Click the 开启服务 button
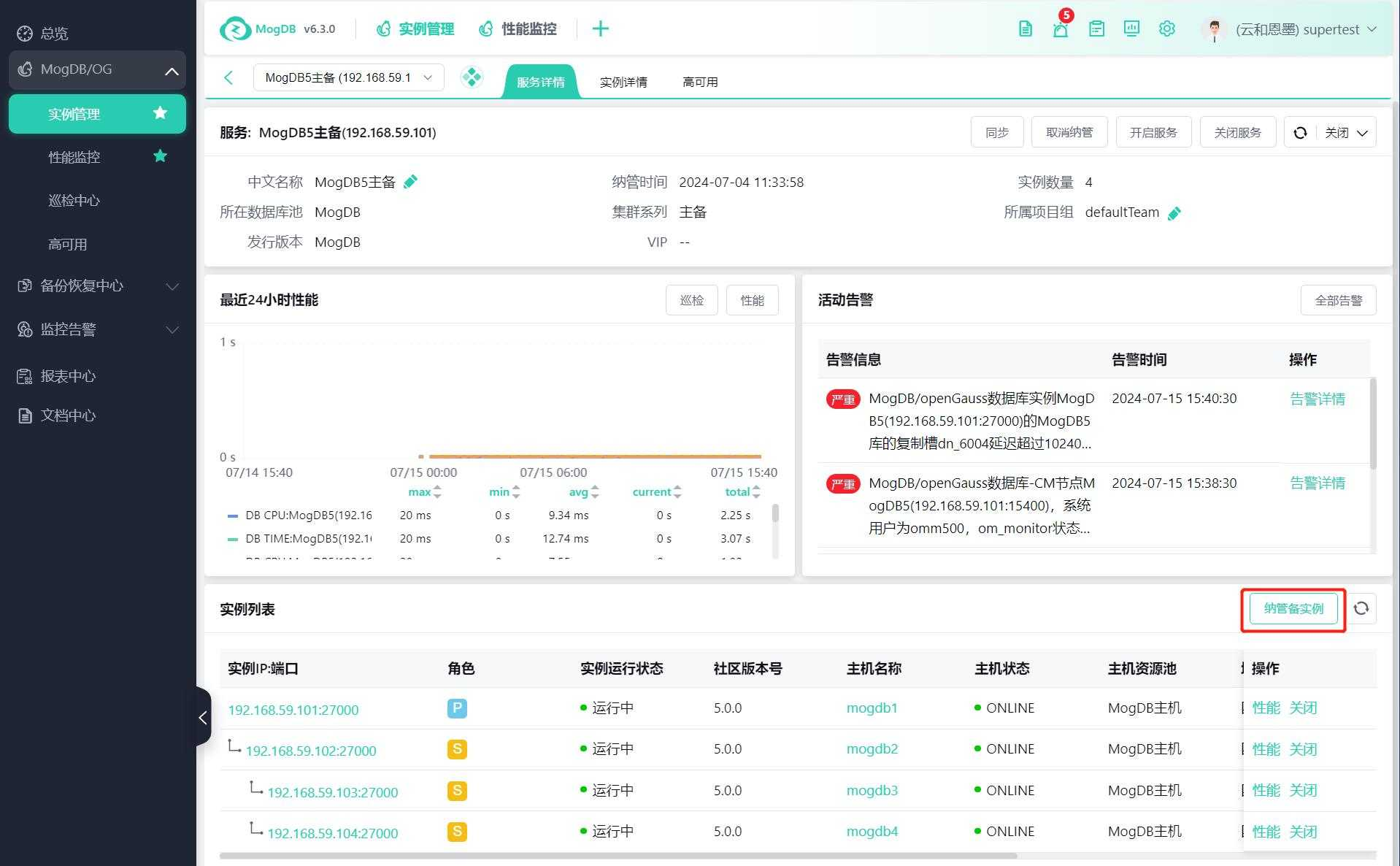Viewport: 1400px width, 866px height. pos(1153,132)
